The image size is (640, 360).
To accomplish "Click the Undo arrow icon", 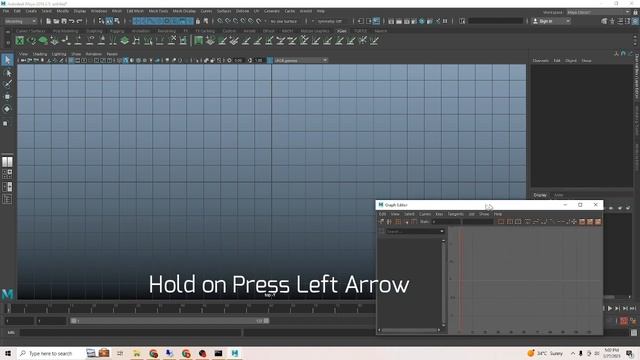I will 72,21.
